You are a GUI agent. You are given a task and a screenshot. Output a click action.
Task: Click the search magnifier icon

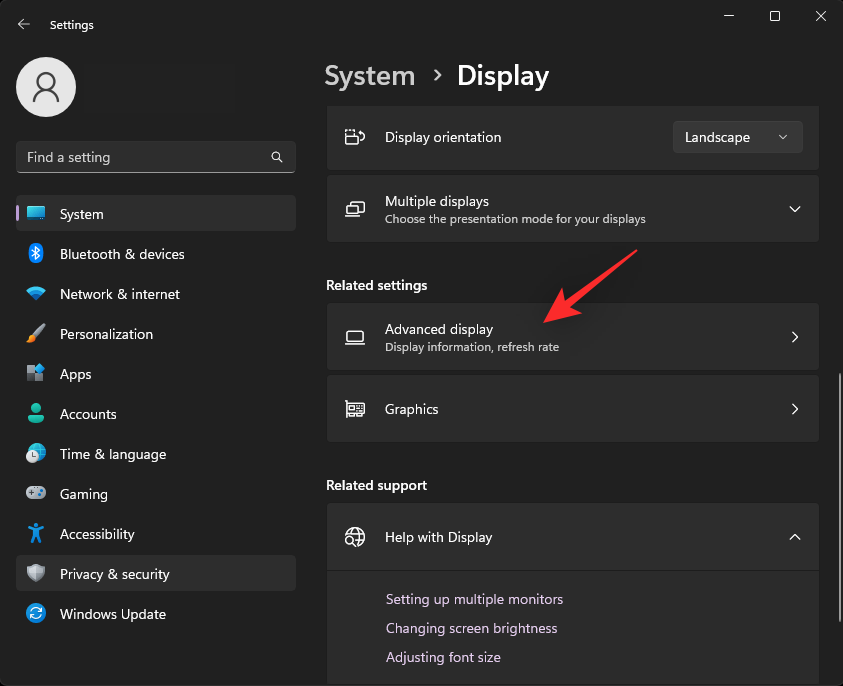click(x=276, y=157)
